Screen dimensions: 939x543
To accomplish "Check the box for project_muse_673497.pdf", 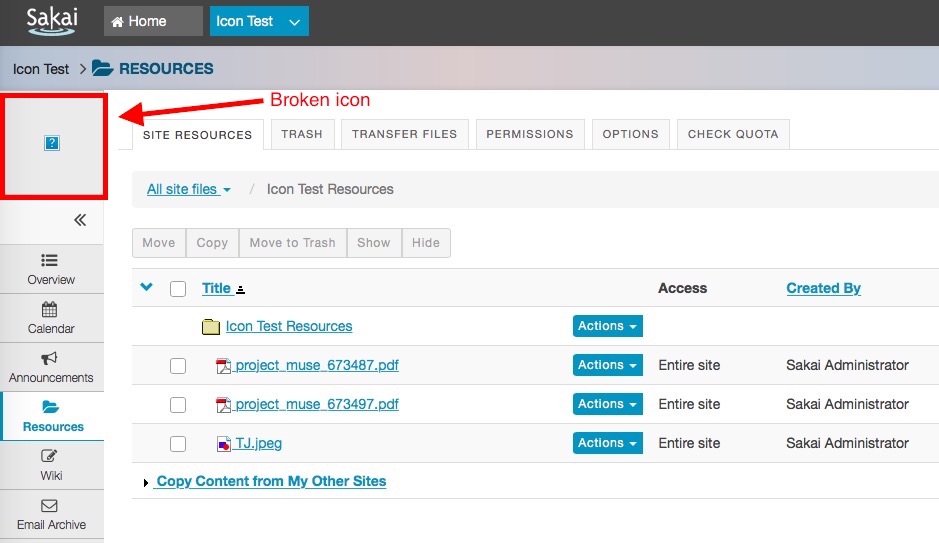I will tap(178, 405).
